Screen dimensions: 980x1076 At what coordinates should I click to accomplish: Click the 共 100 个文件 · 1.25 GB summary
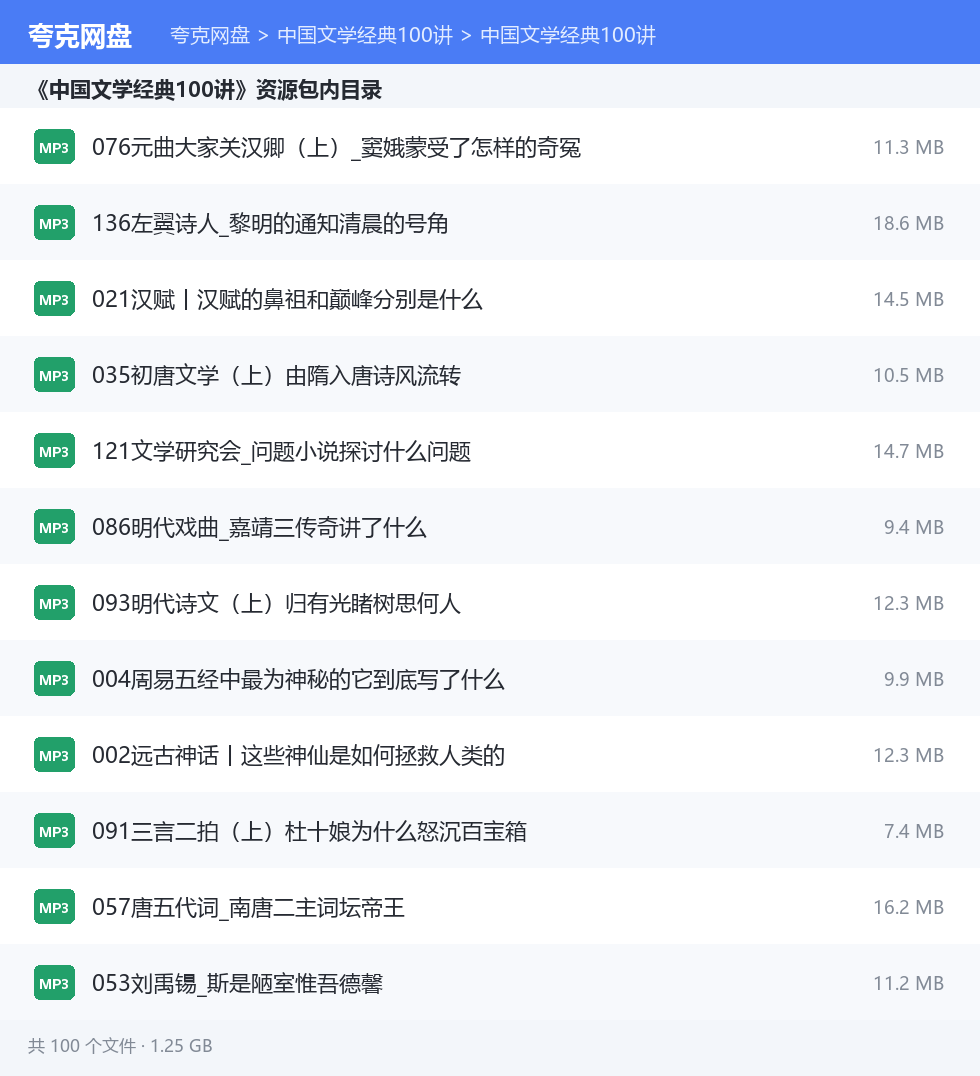pyautogui.click(x=120, y=1046)
